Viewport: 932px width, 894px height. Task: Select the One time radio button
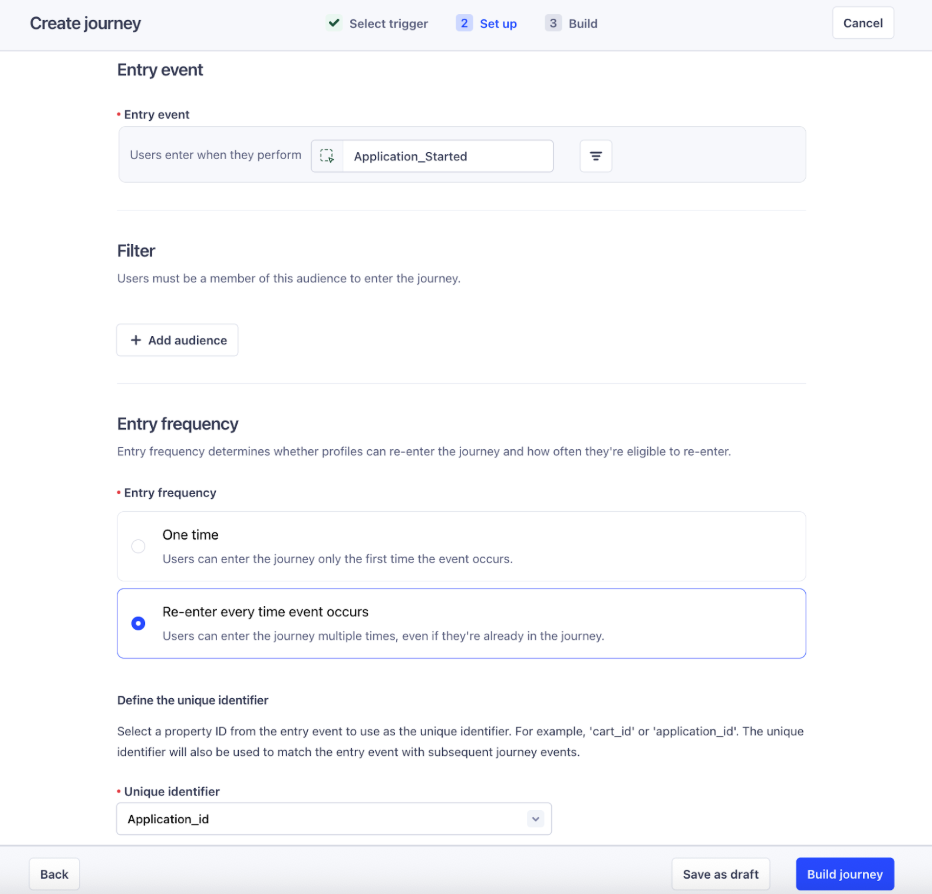click(x=139, y=546)
